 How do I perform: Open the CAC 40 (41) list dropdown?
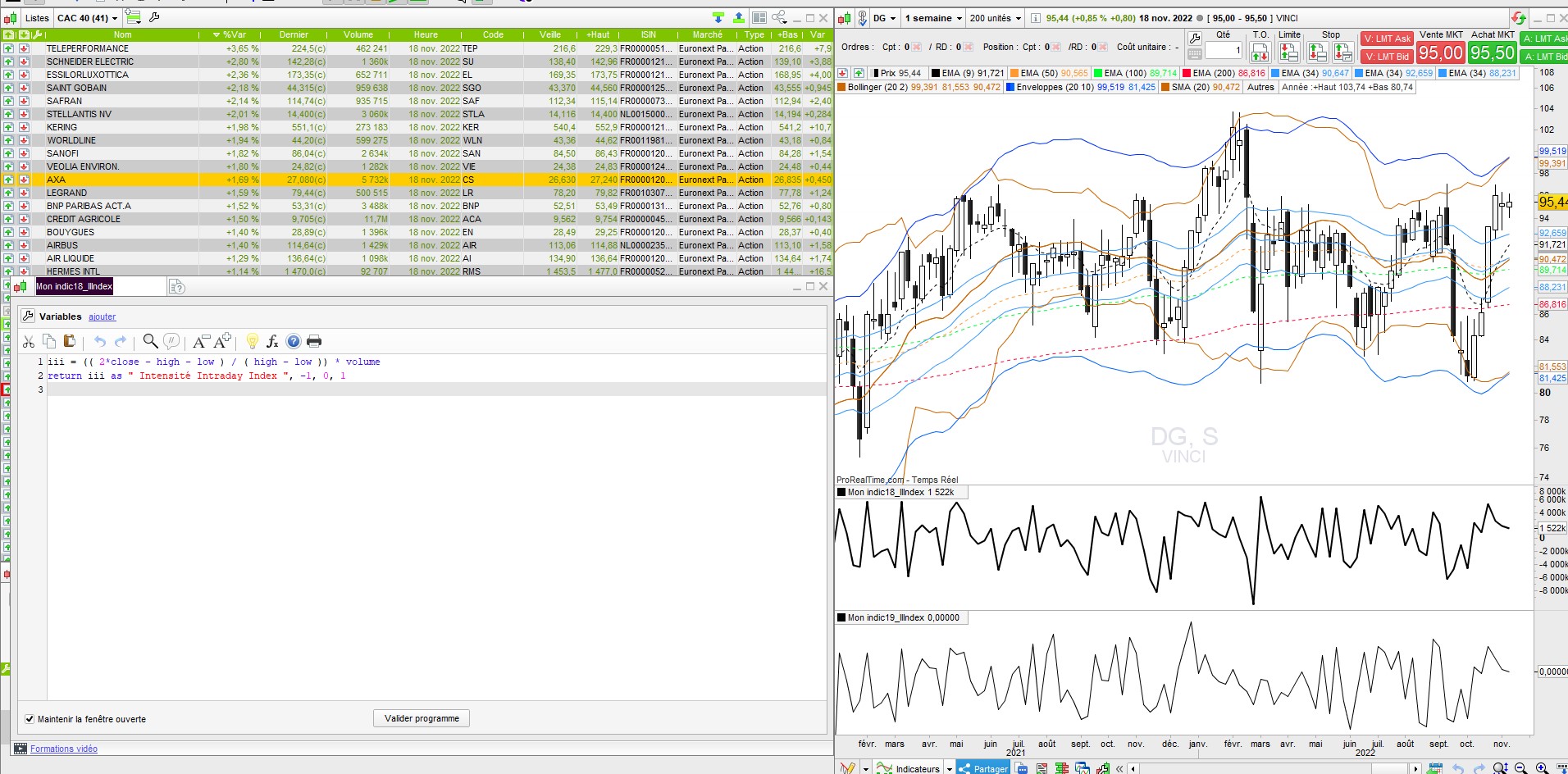(x=87, y=18)
